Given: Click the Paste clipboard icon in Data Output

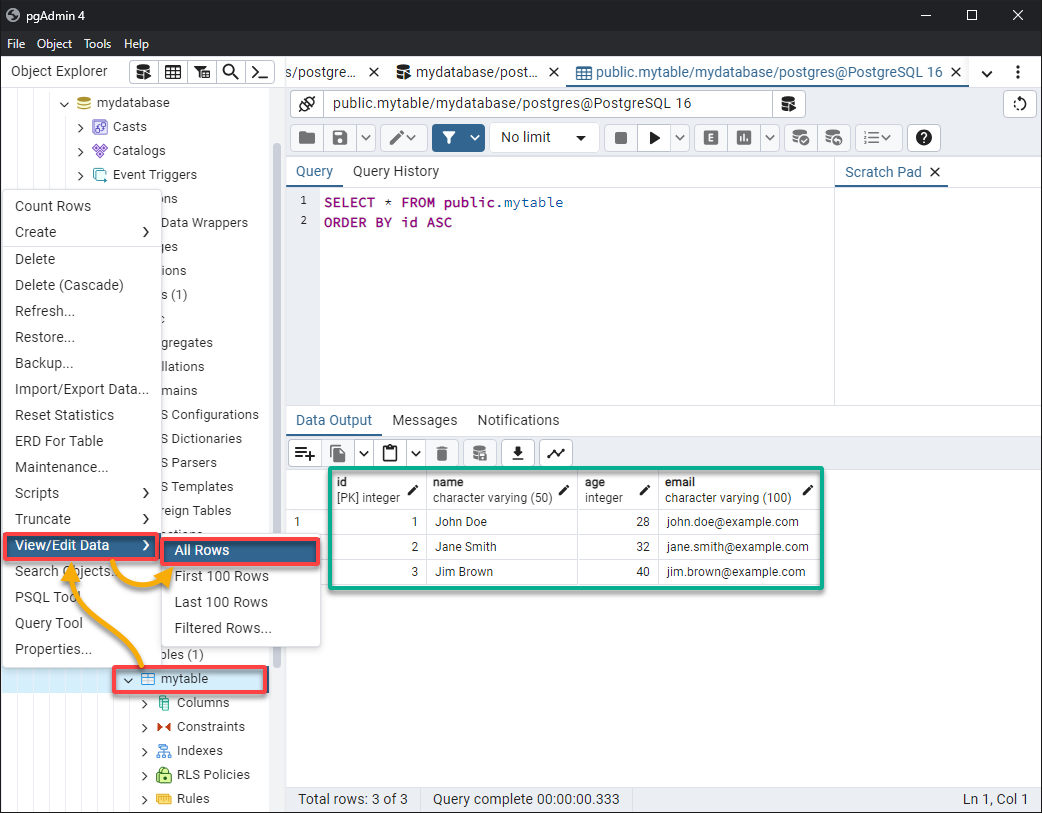Looking at the screenshot, I should click(x=390, y=453).
